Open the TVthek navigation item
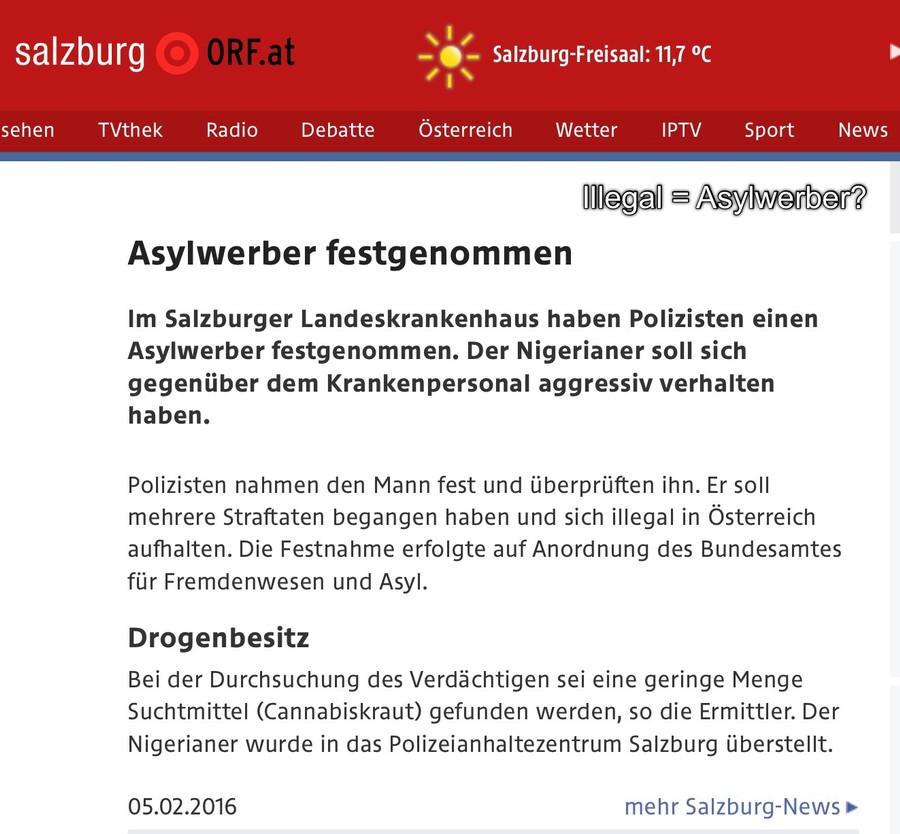The image size is (900, 834). [x=130, y=130]
